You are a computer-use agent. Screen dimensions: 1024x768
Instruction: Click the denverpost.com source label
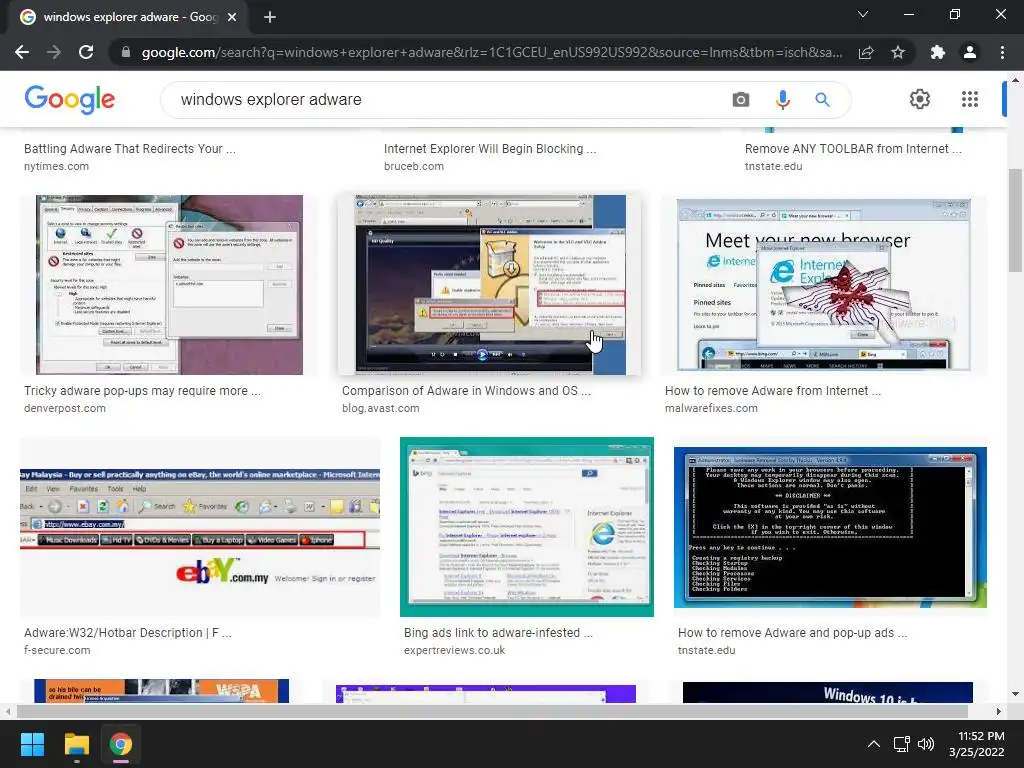pyautogui.click(x=65, y=408)
